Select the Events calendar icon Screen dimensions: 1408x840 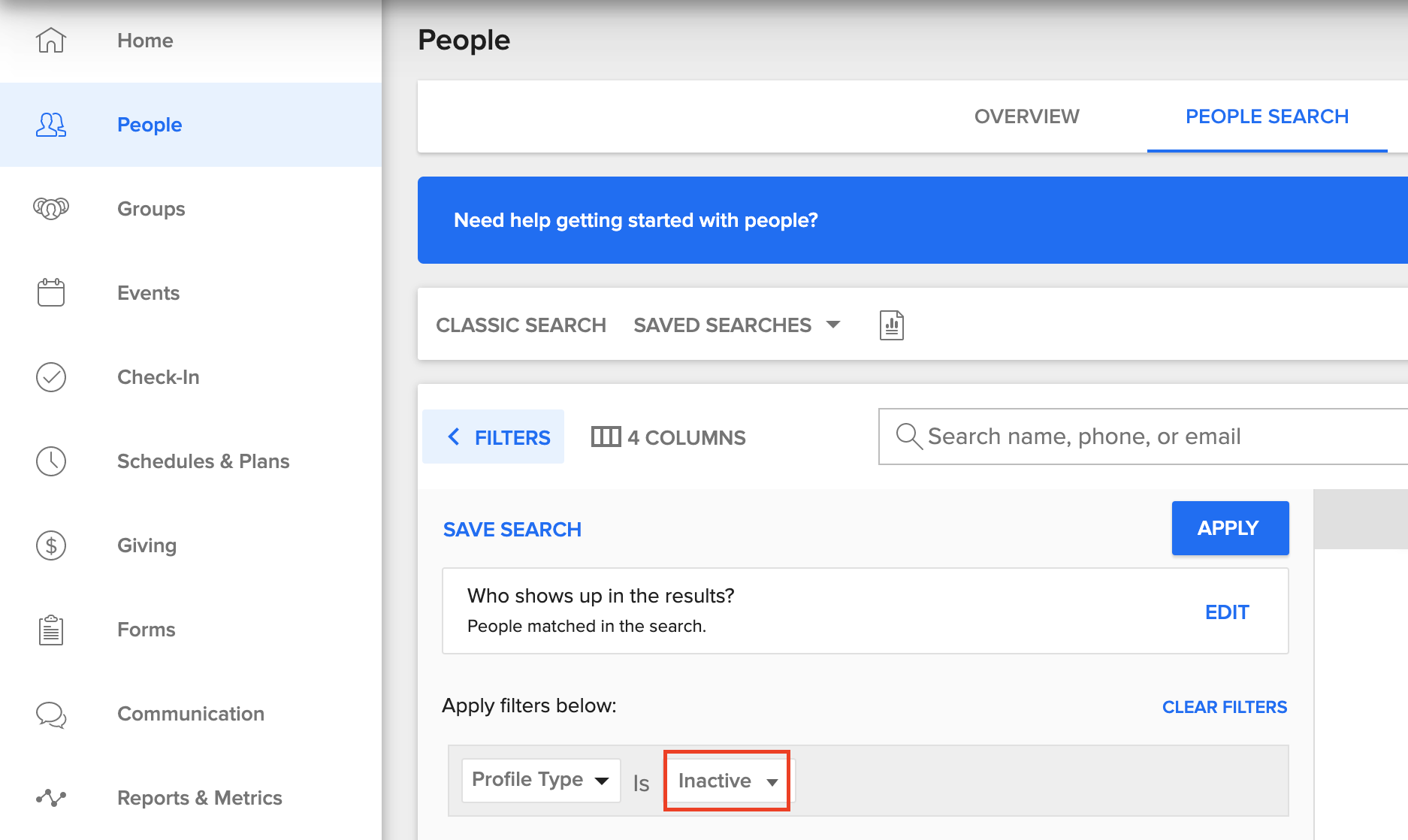50,292
